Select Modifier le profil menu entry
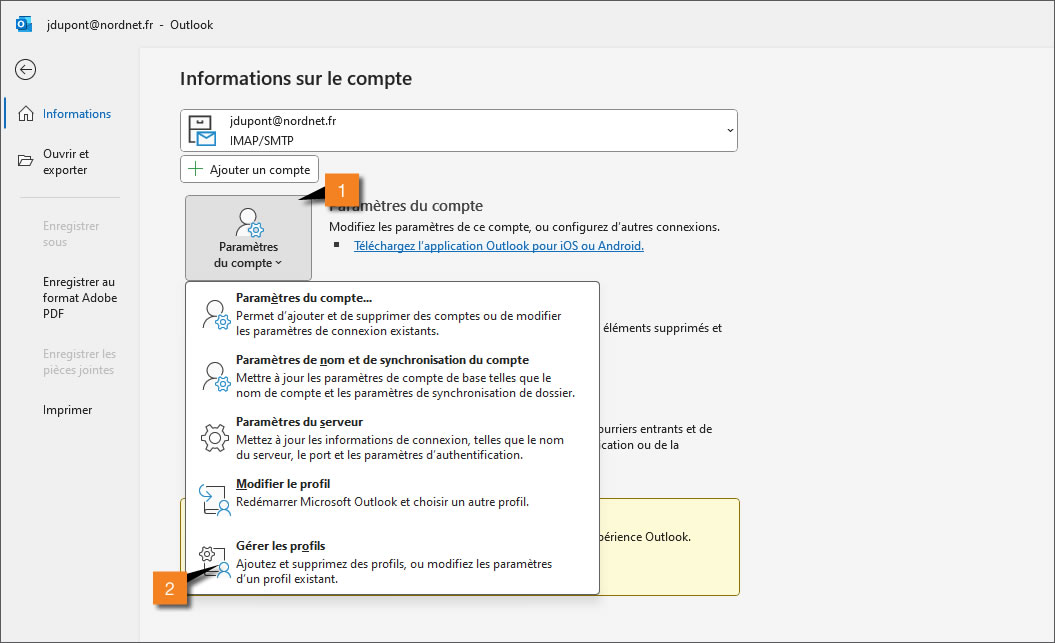1055x643 pixels. (392, 500)
